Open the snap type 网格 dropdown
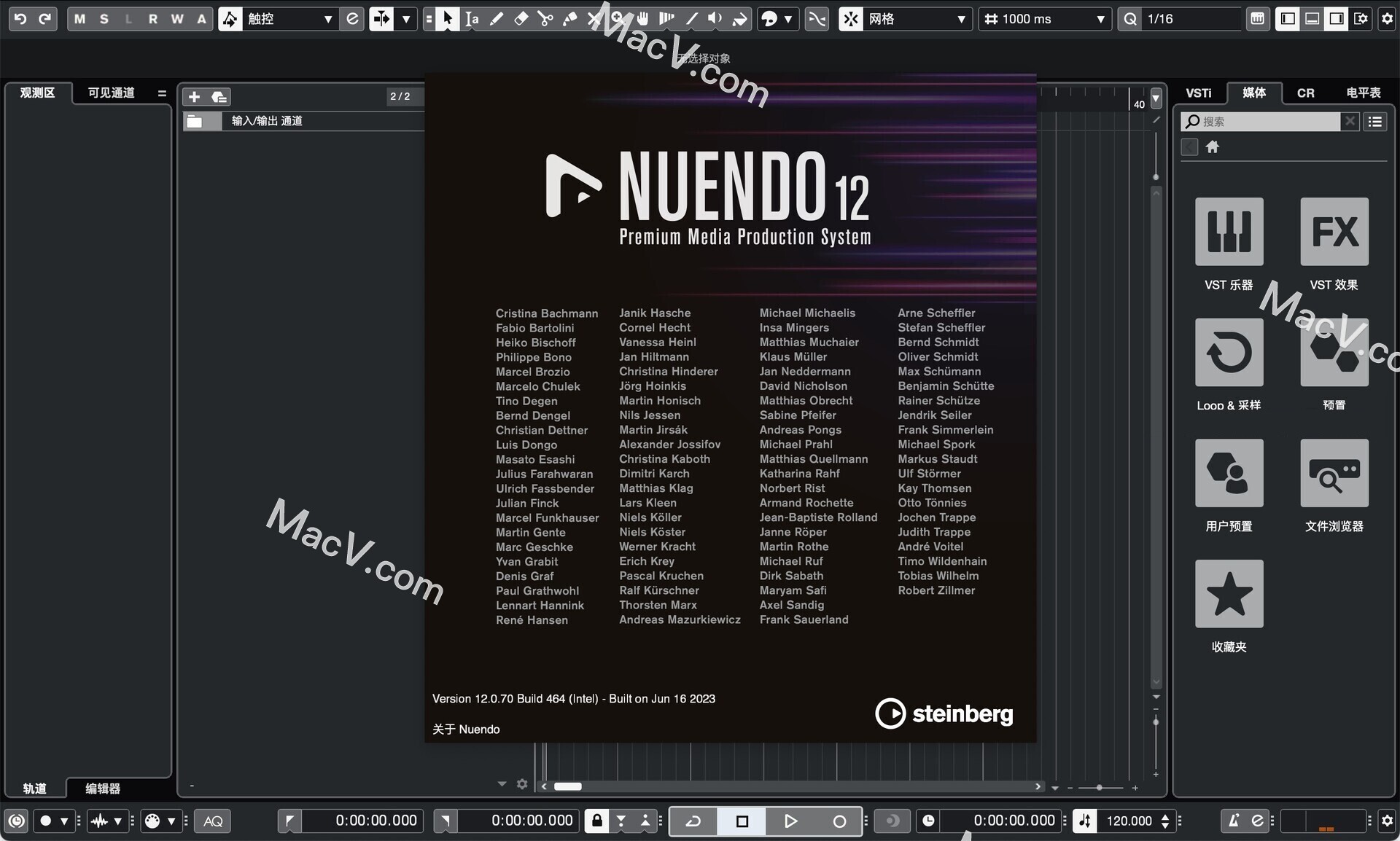Viewport: 1400px width, 841px height. coord(917,19)
